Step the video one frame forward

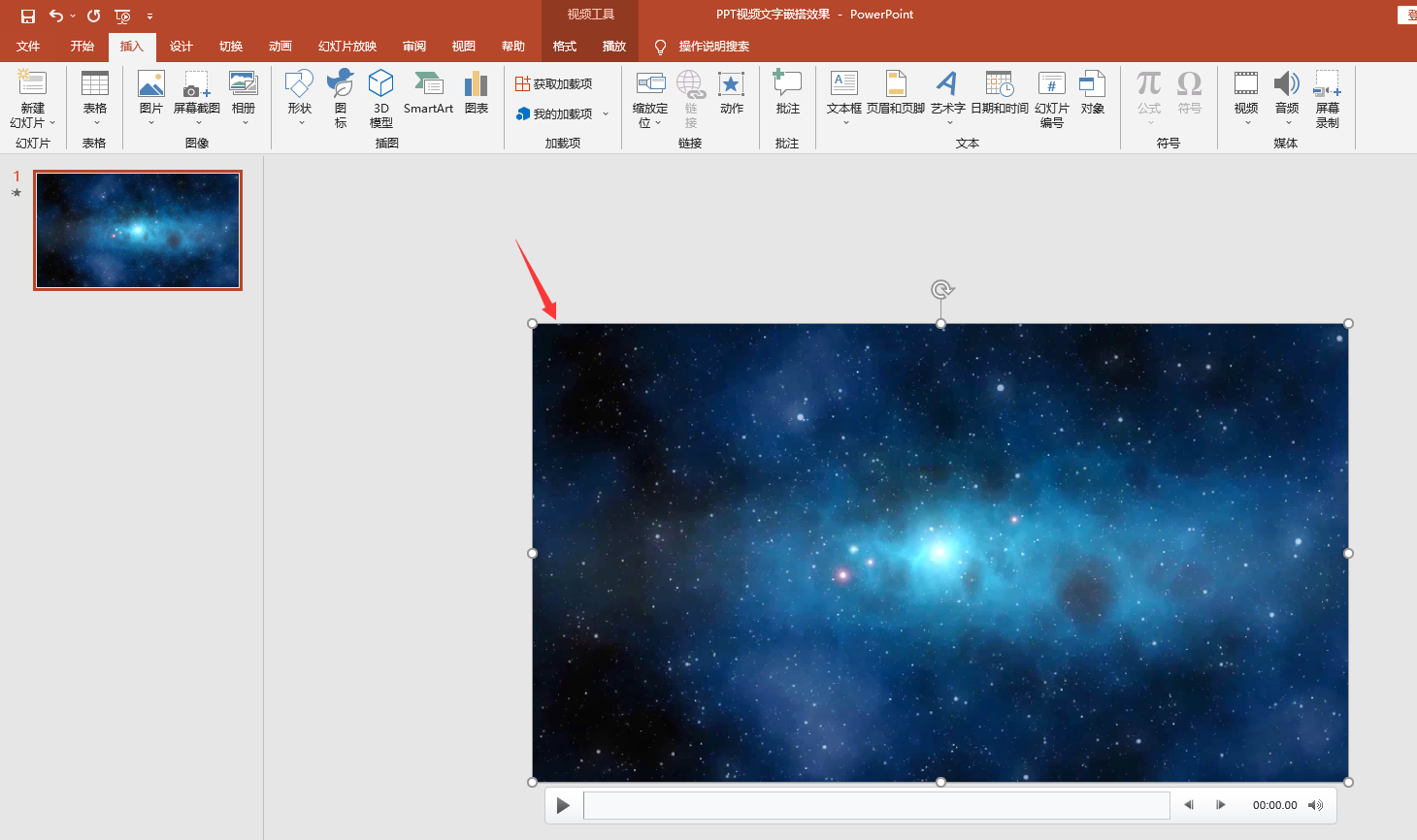1220,805
